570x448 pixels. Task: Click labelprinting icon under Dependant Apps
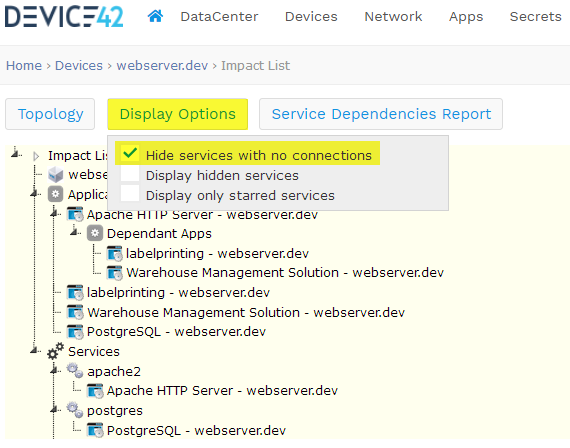115,253
